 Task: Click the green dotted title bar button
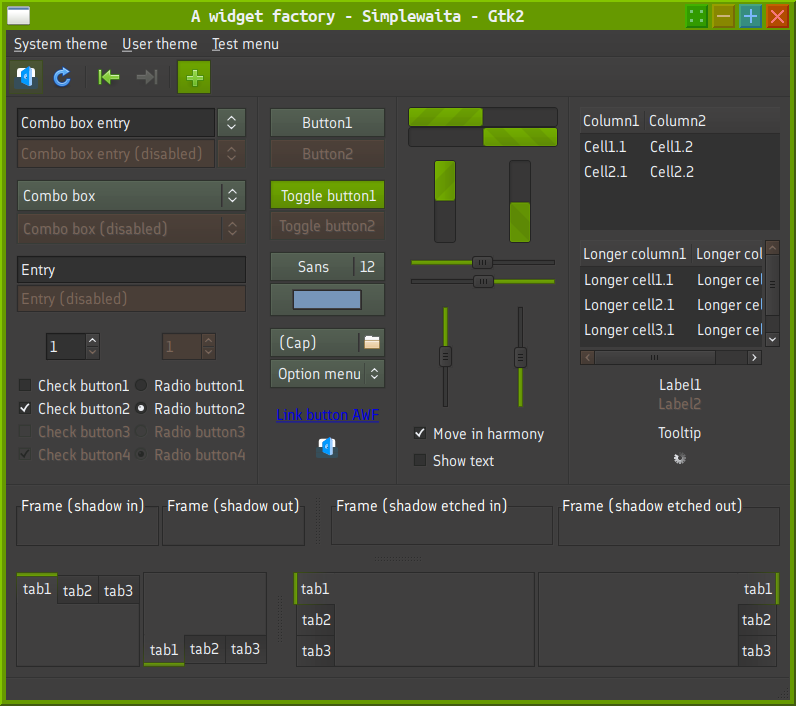point(697,16)
